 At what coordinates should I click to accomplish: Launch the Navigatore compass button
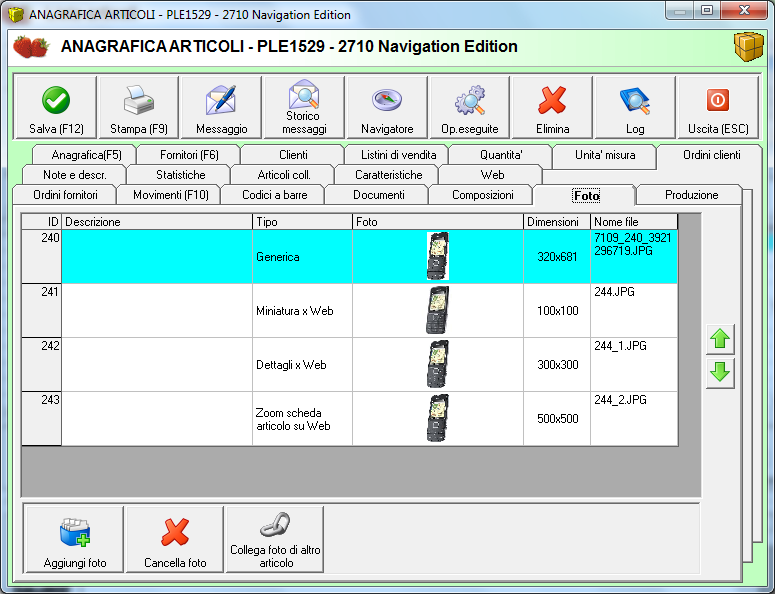[387, 107]
